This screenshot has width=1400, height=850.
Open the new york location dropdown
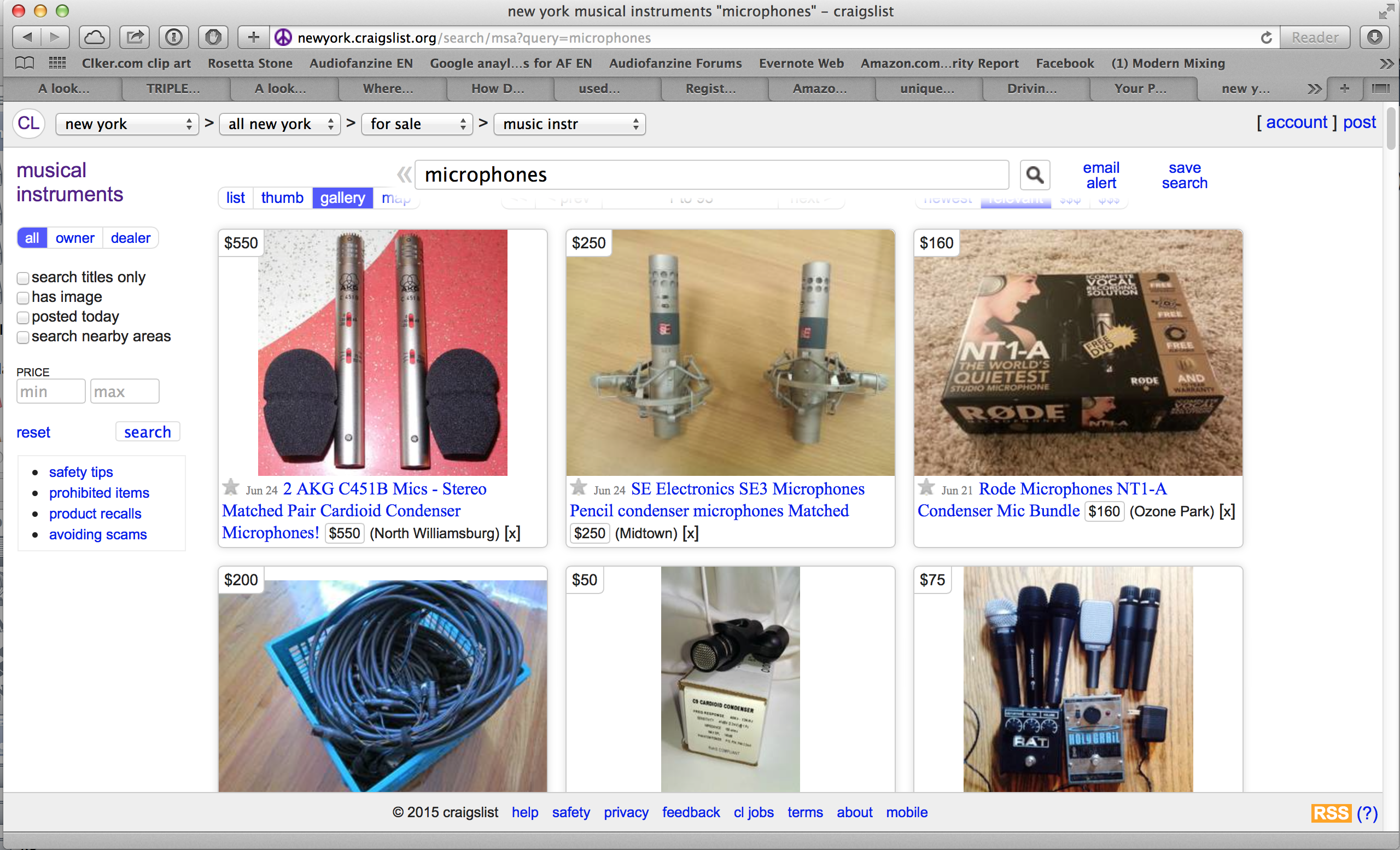pos(127,124)
